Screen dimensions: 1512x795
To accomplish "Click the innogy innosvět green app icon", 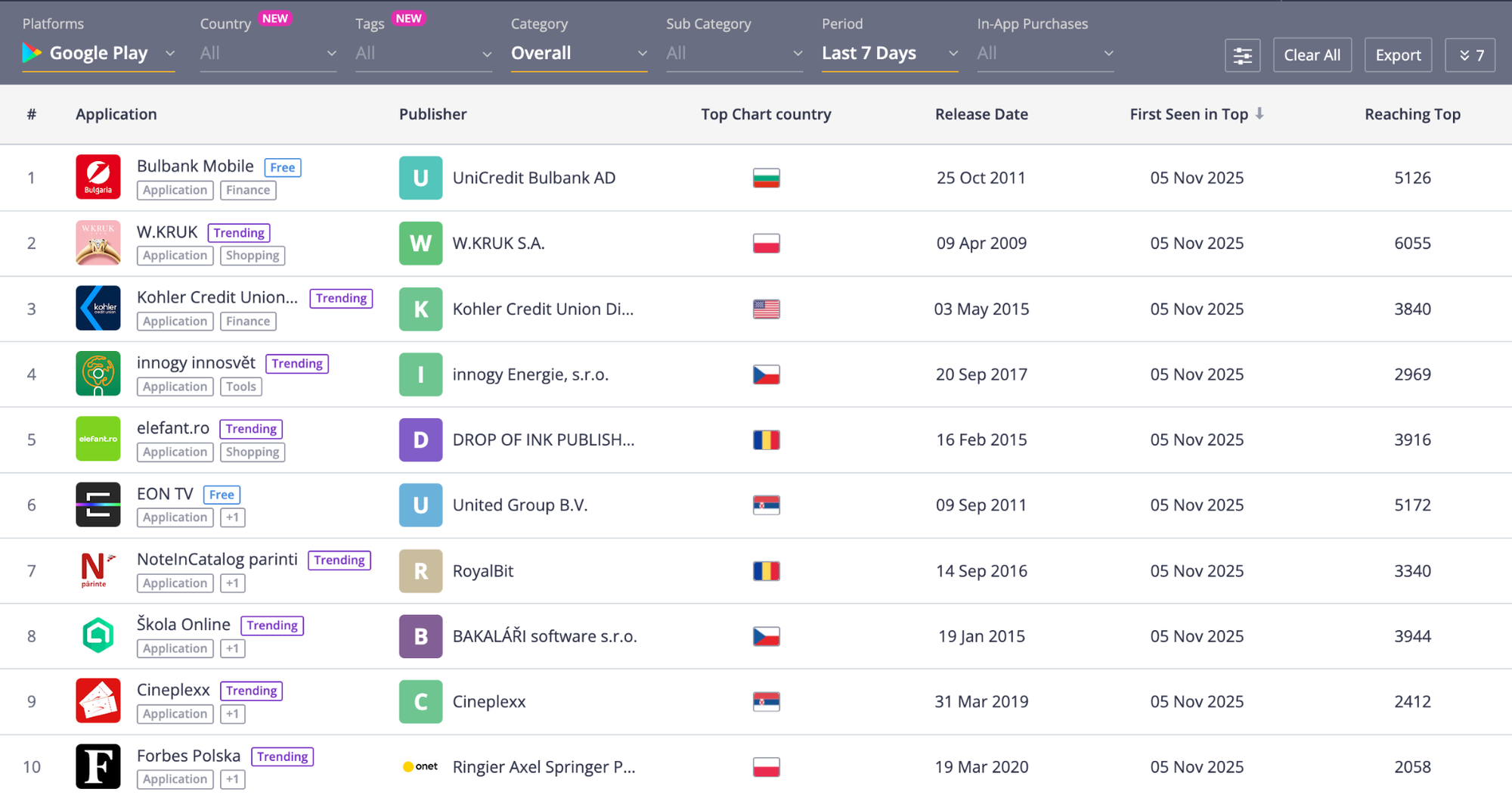I will [x=98, y=374].
